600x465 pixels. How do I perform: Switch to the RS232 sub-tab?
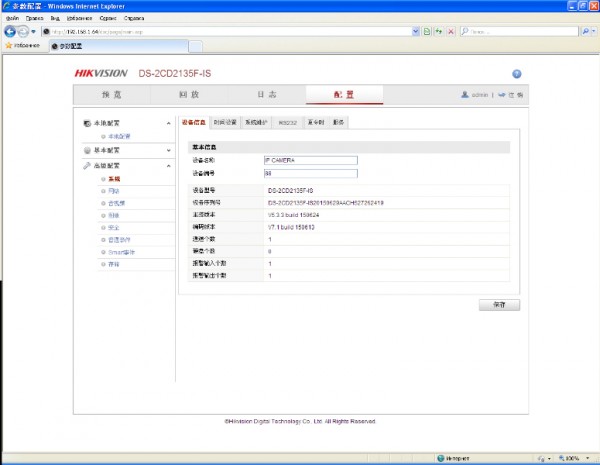click(x=287, y=123)
